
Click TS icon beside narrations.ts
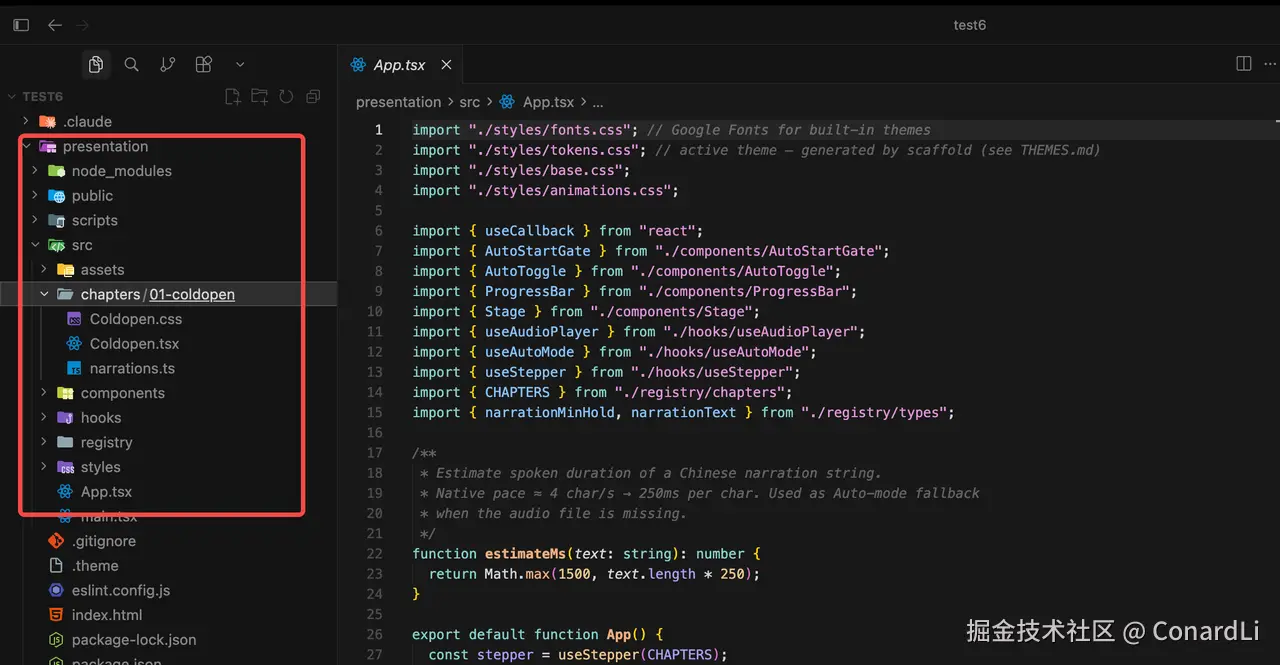pyautogui.click(x=74, y=368)
